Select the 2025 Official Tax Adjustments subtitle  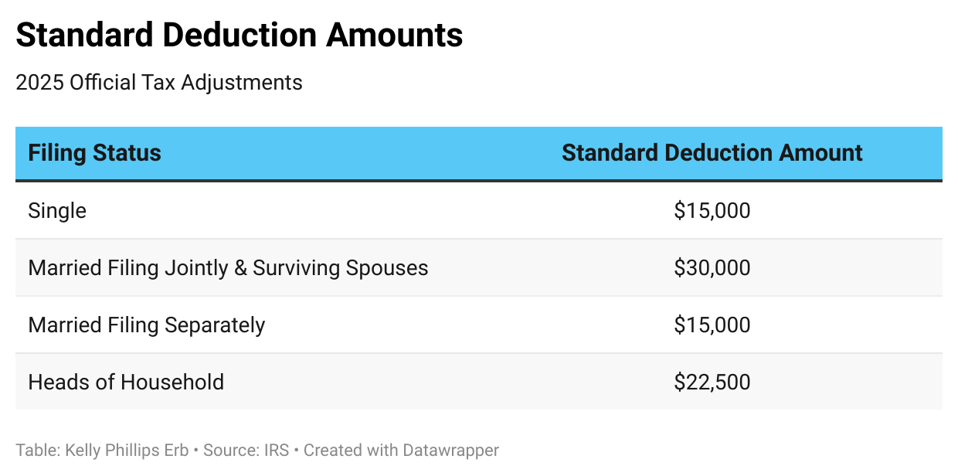pyautogui.click(x=159, y=82)
